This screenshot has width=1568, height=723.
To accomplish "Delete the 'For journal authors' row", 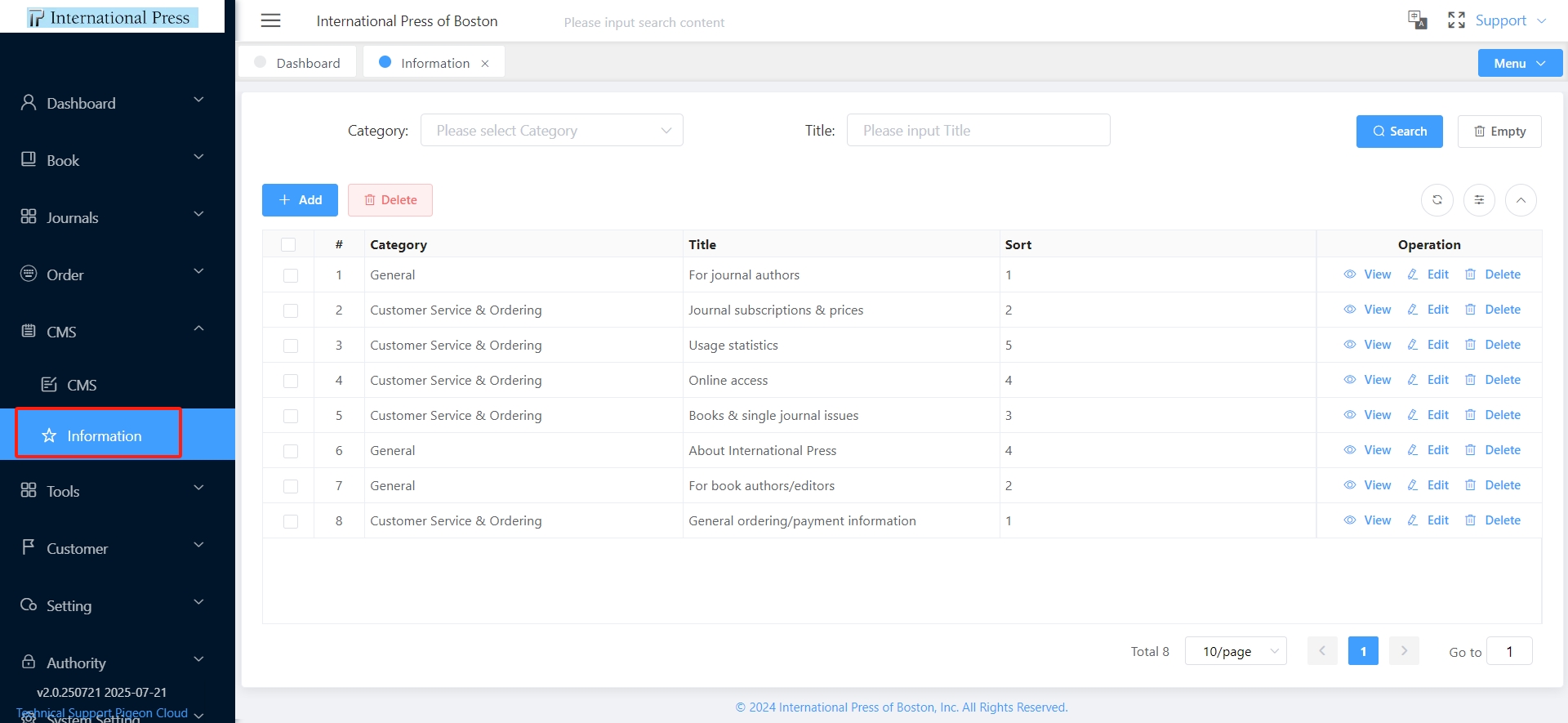I will [x=1493, y=274].
